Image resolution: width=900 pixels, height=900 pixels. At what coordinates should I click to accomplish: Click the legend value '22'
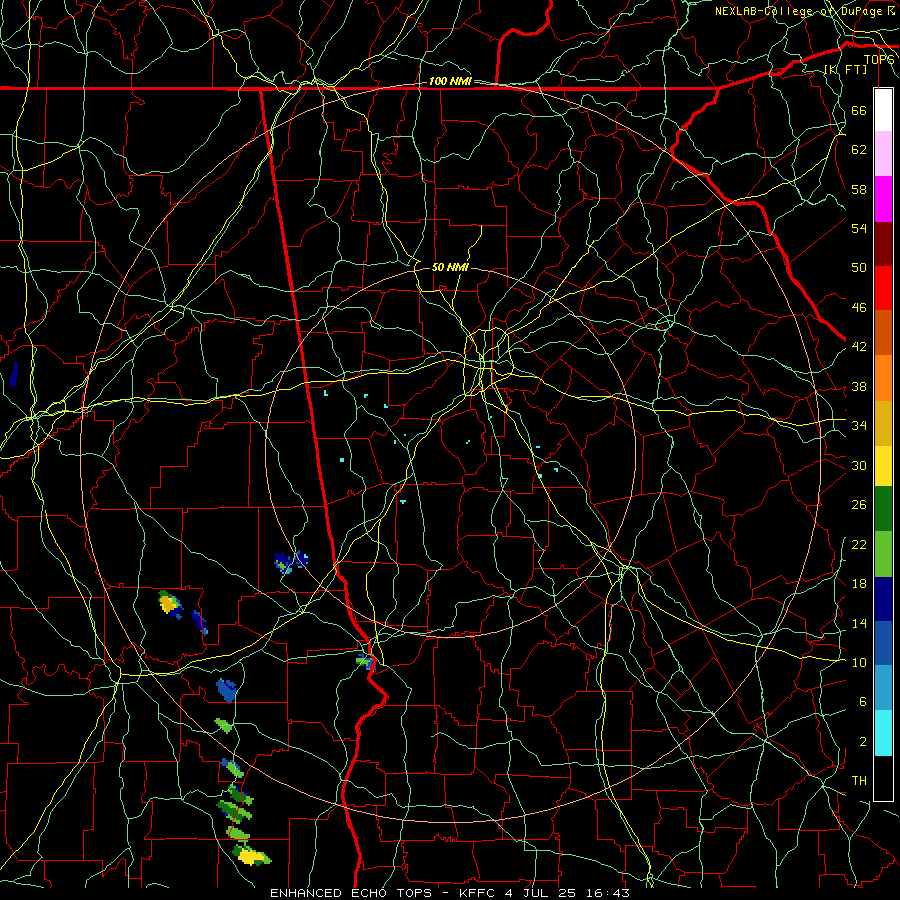coord(859,545)
